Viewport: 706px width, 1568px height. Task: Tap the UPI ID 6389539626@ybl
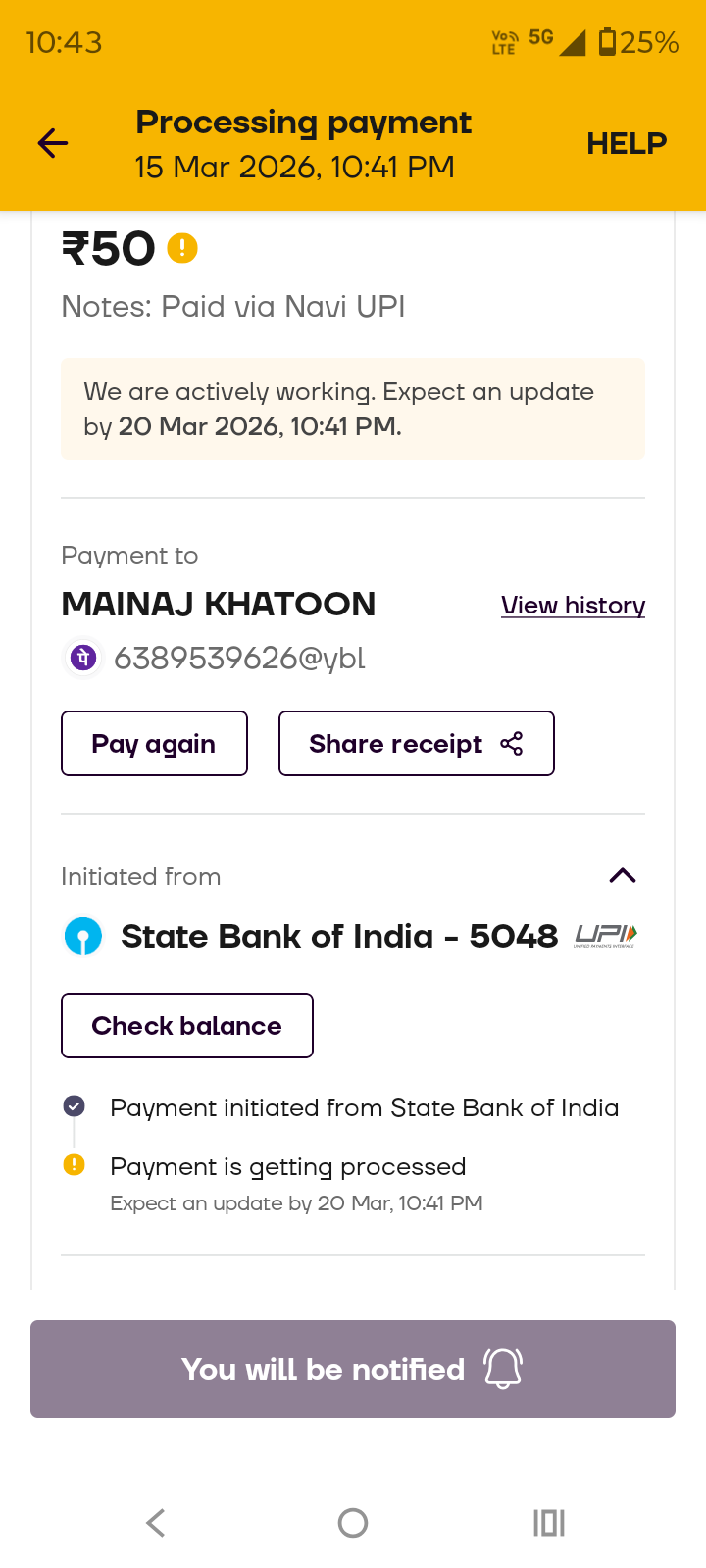coord(239,659)
